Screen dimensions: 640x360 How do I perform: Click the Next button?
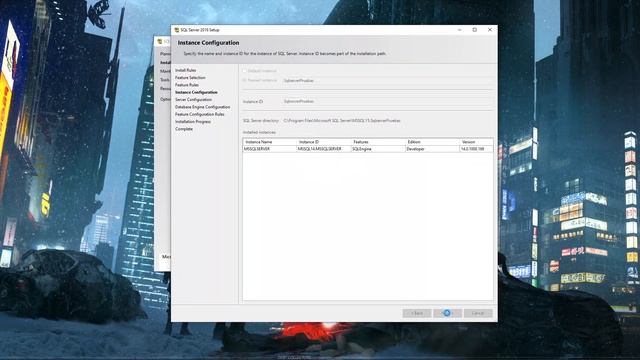(x=447, y=313)
